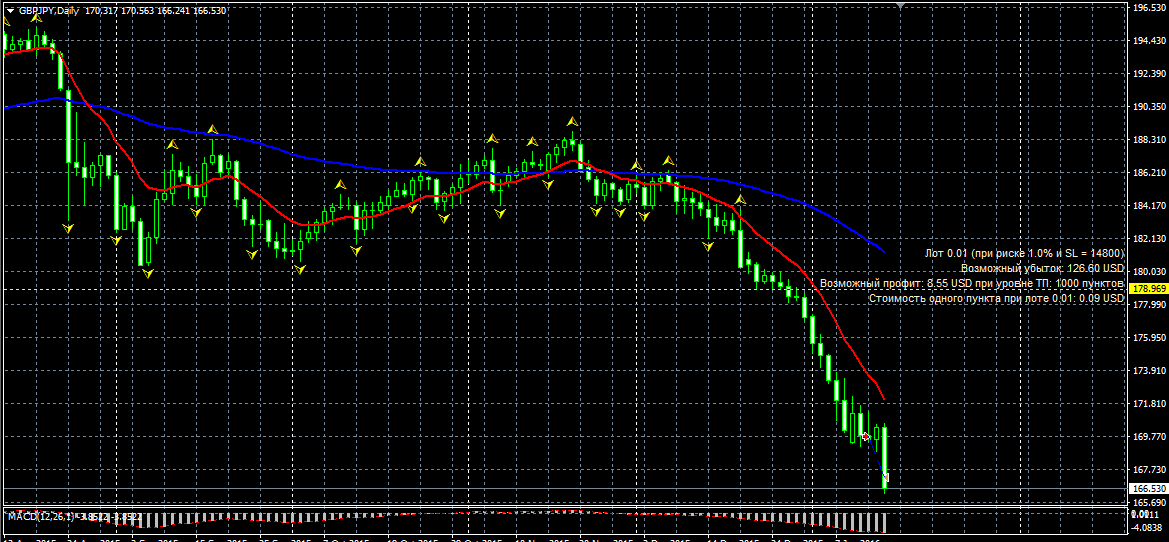Click the 171.810 price scale value

(x=1149, y=403)
